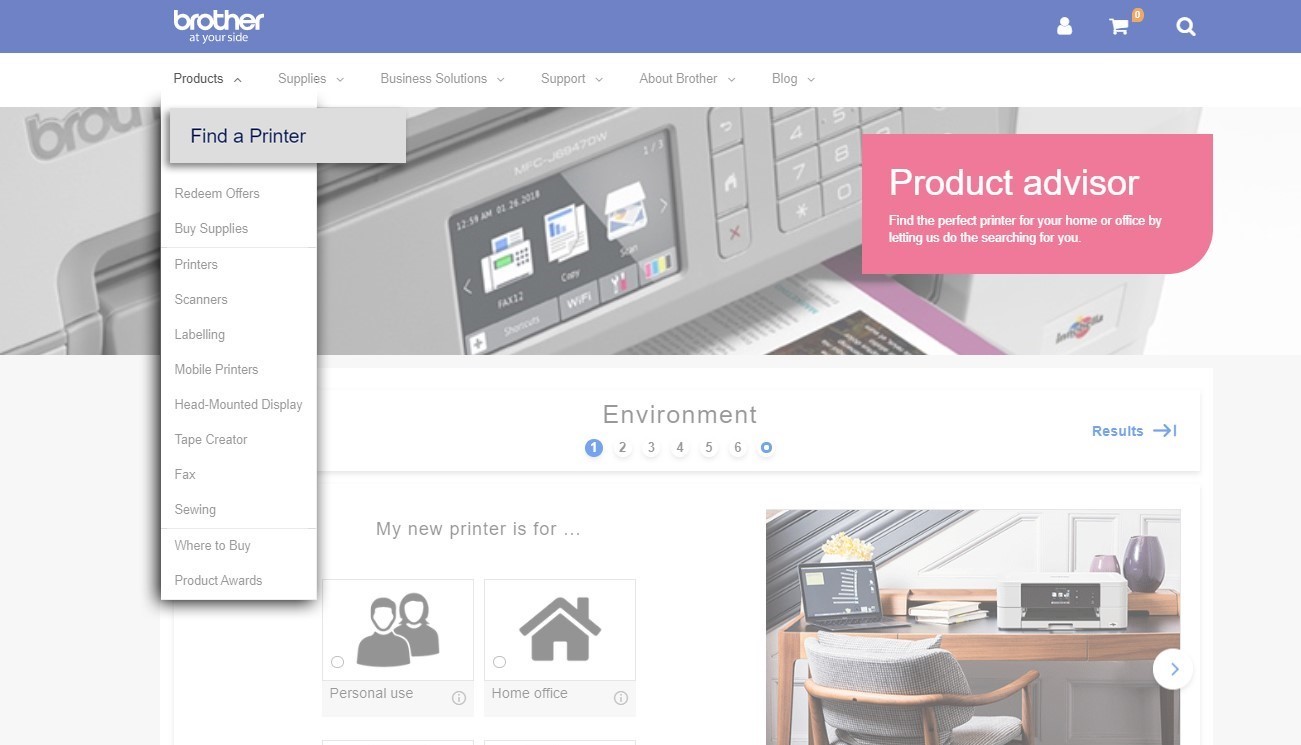Jump to the Results step
The image size is (1301, 745).
coord(1134,431)
